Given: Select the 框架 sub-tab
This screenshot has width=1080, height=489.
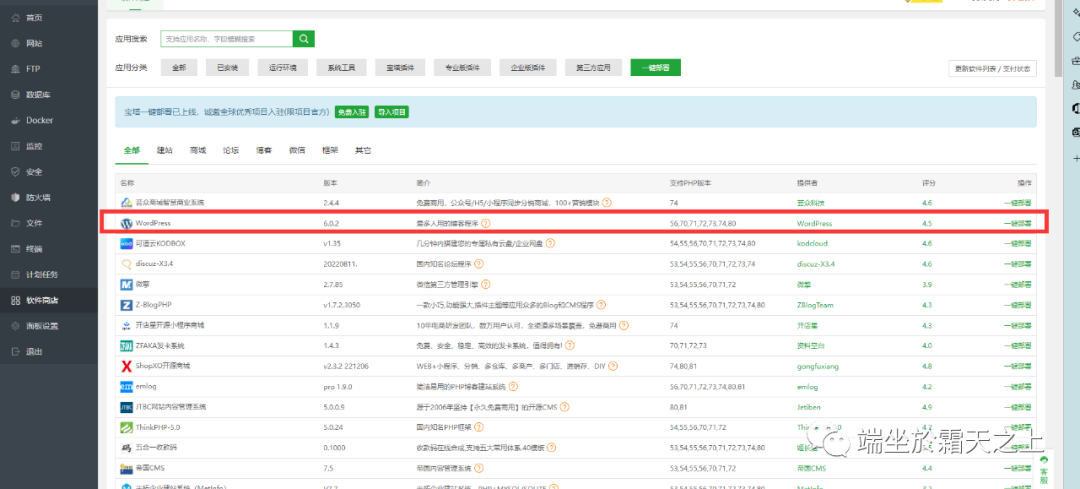Looking at the screenshot, I should pos(330,150).
